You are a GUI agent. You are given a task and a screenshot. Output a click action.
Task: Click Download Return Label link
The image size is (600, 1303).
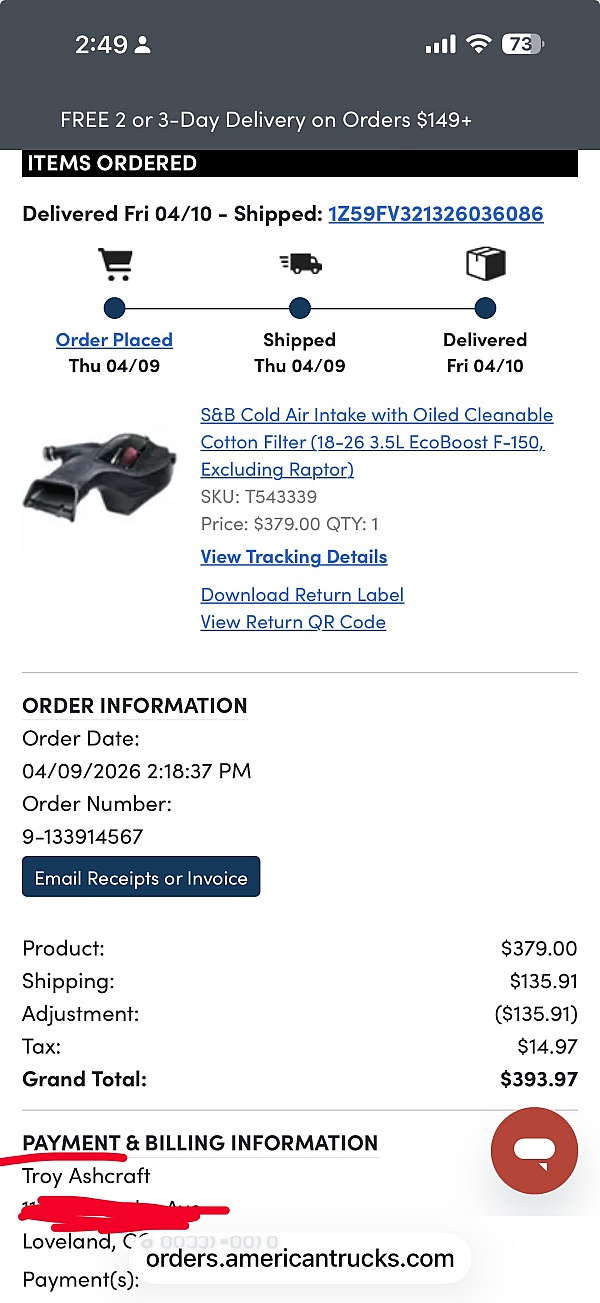coord(302,595)
